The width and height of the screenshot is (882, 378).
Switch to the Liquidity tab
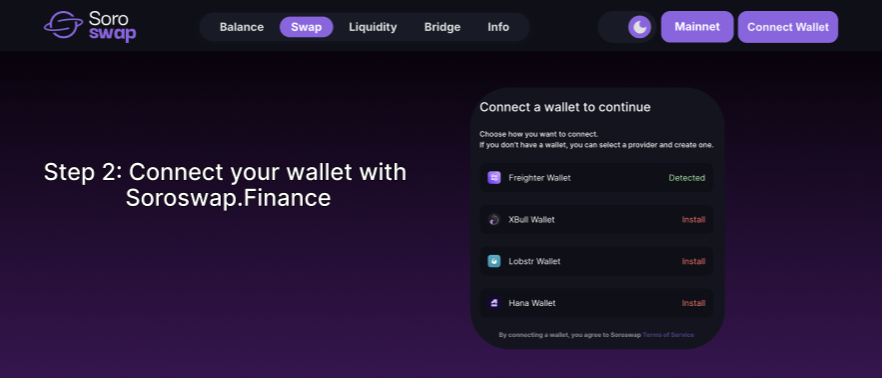pyautogui.click(x=373, y=27)
